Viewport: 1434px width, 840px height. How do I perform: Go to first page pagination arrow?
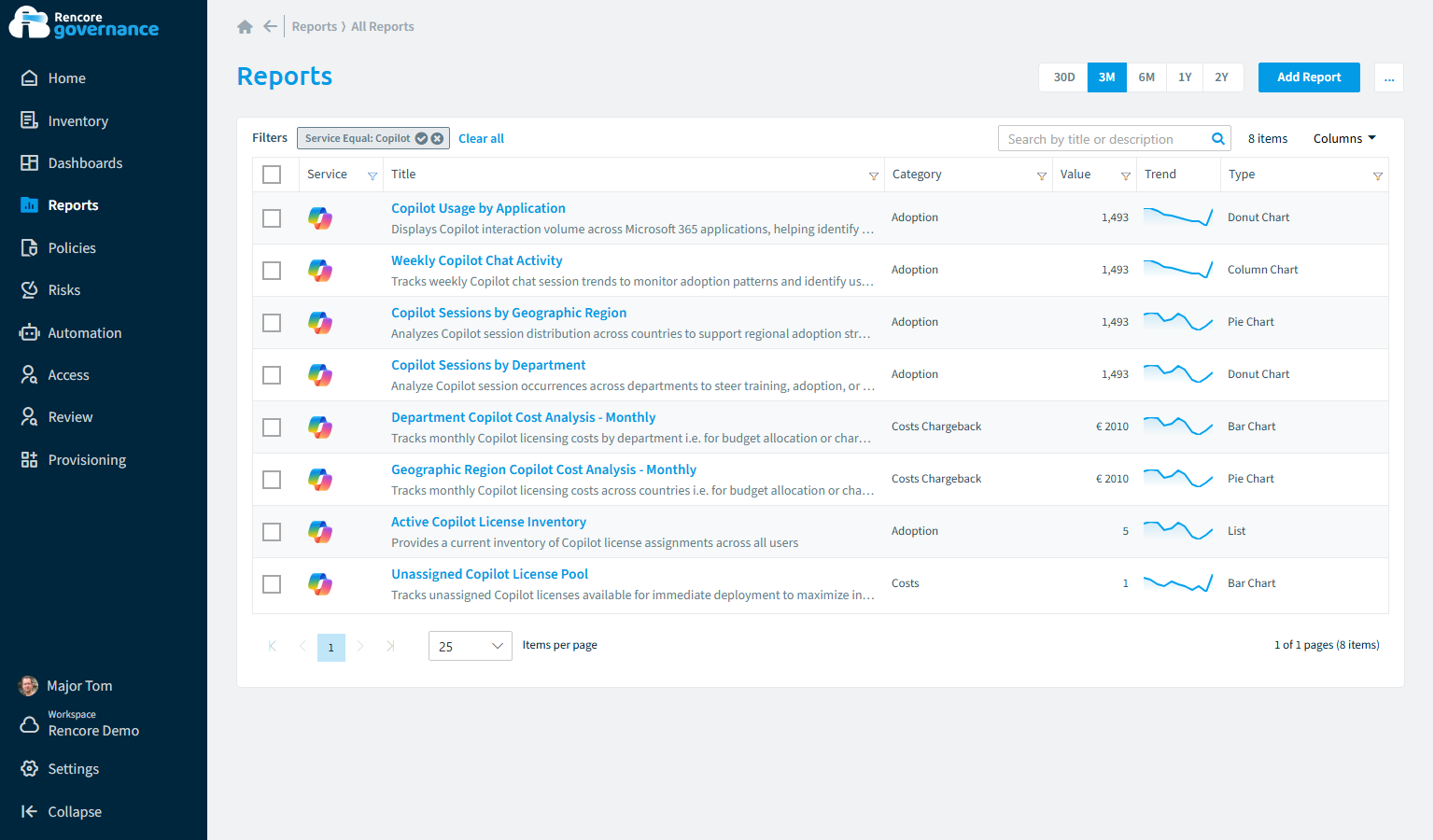(x=272, y=646)
